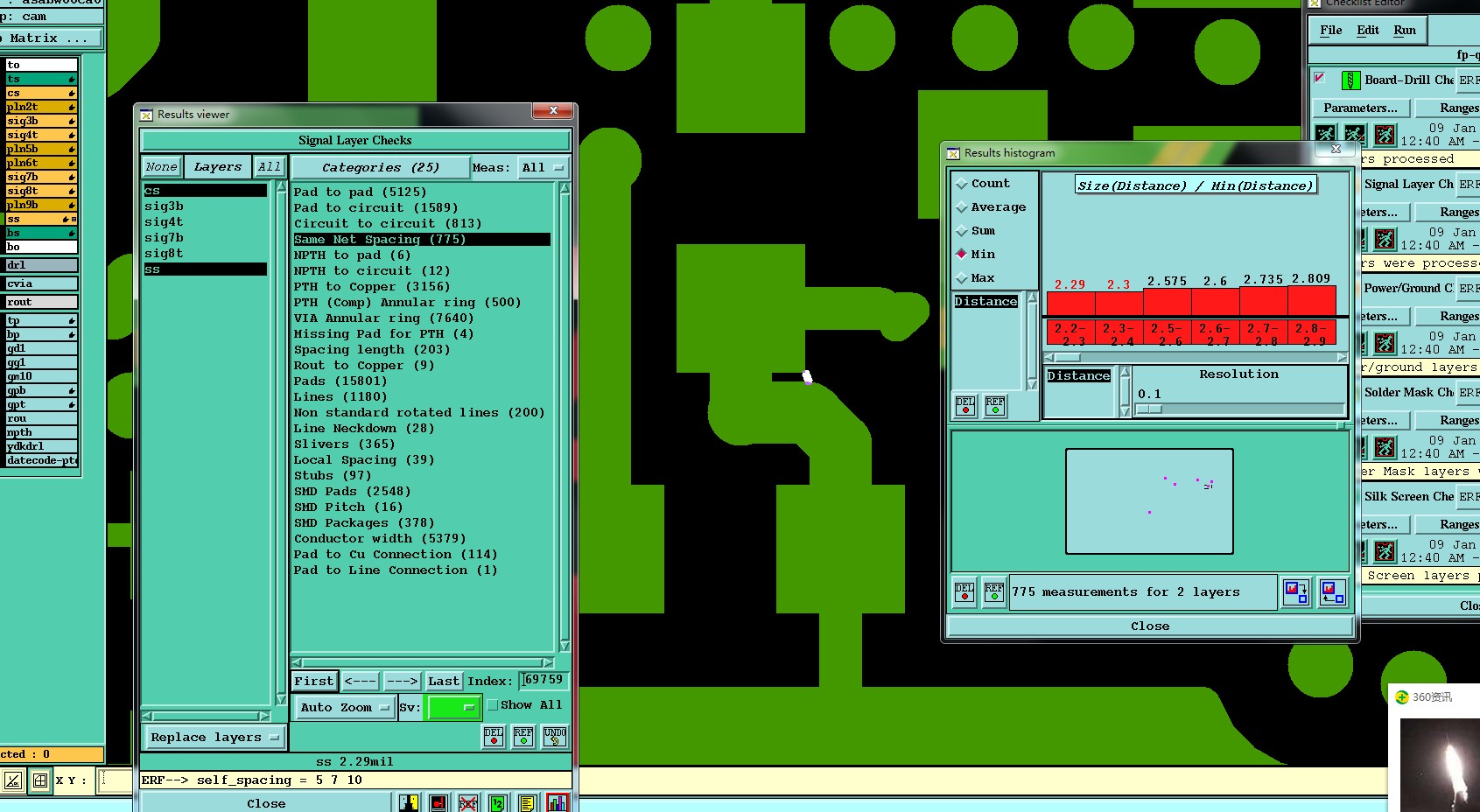
Task: Click the 2.8-2.9 red histogram bar
Action: [x=1312, y=300]
